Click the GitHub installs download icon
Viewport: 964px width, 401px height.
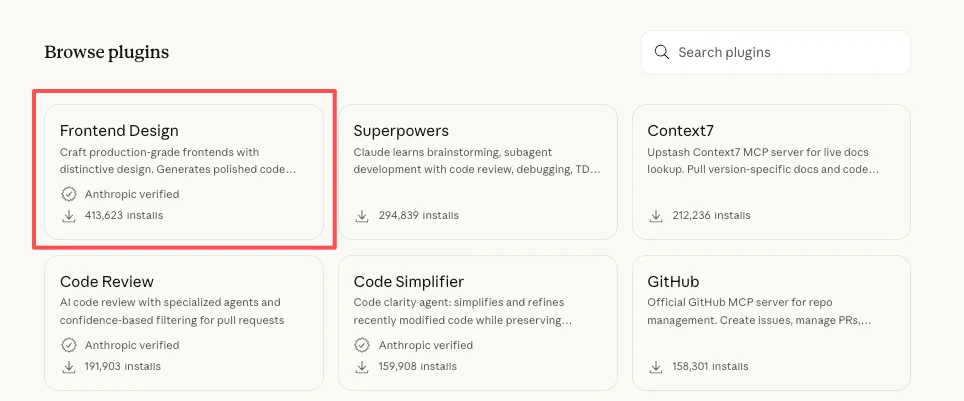(x=657, y=366)
